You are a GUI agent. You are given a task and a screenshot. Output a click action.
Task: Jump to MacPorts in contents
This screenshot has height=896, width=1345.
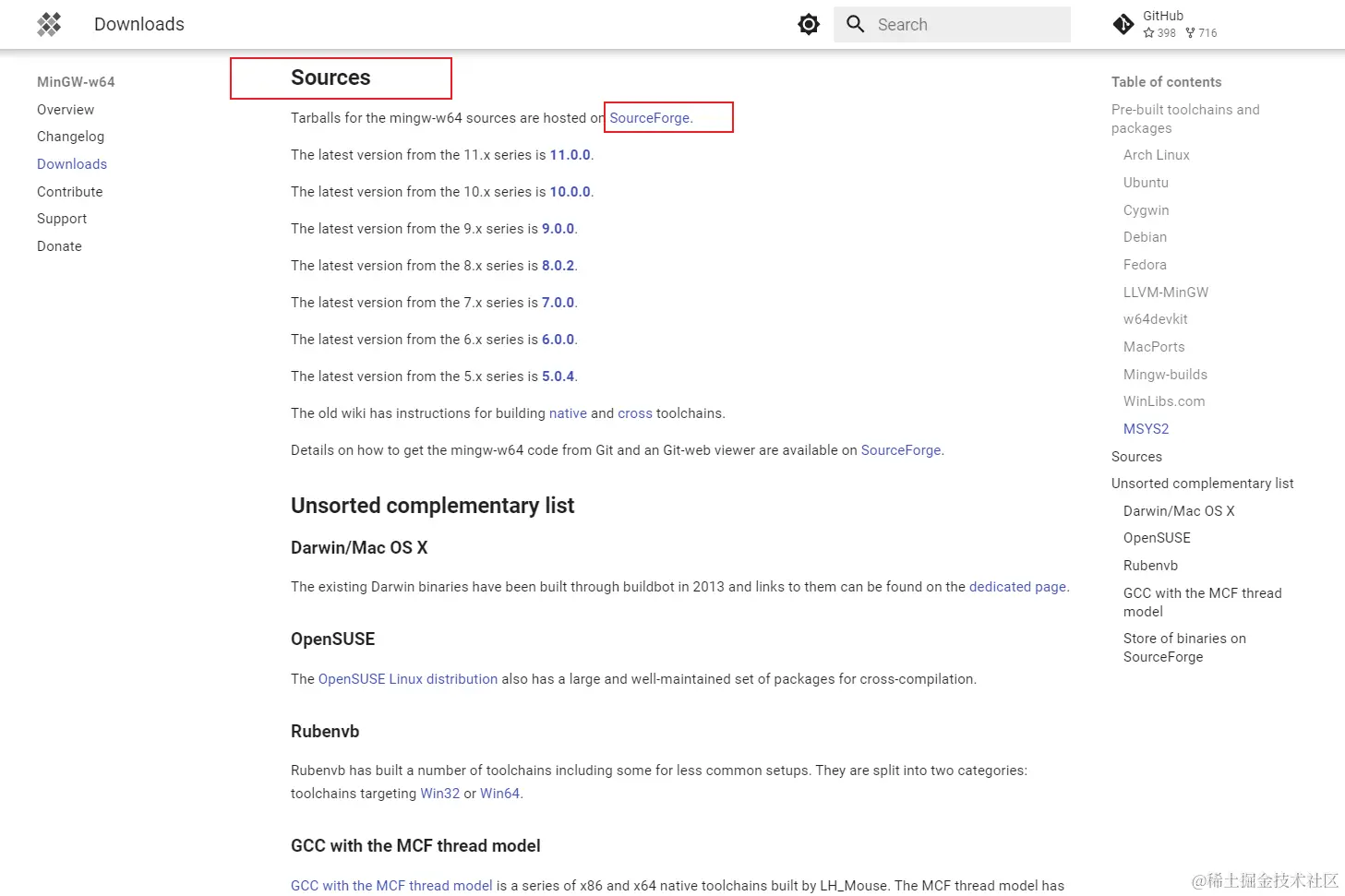pyautogui.click(x=1154, y=347)
